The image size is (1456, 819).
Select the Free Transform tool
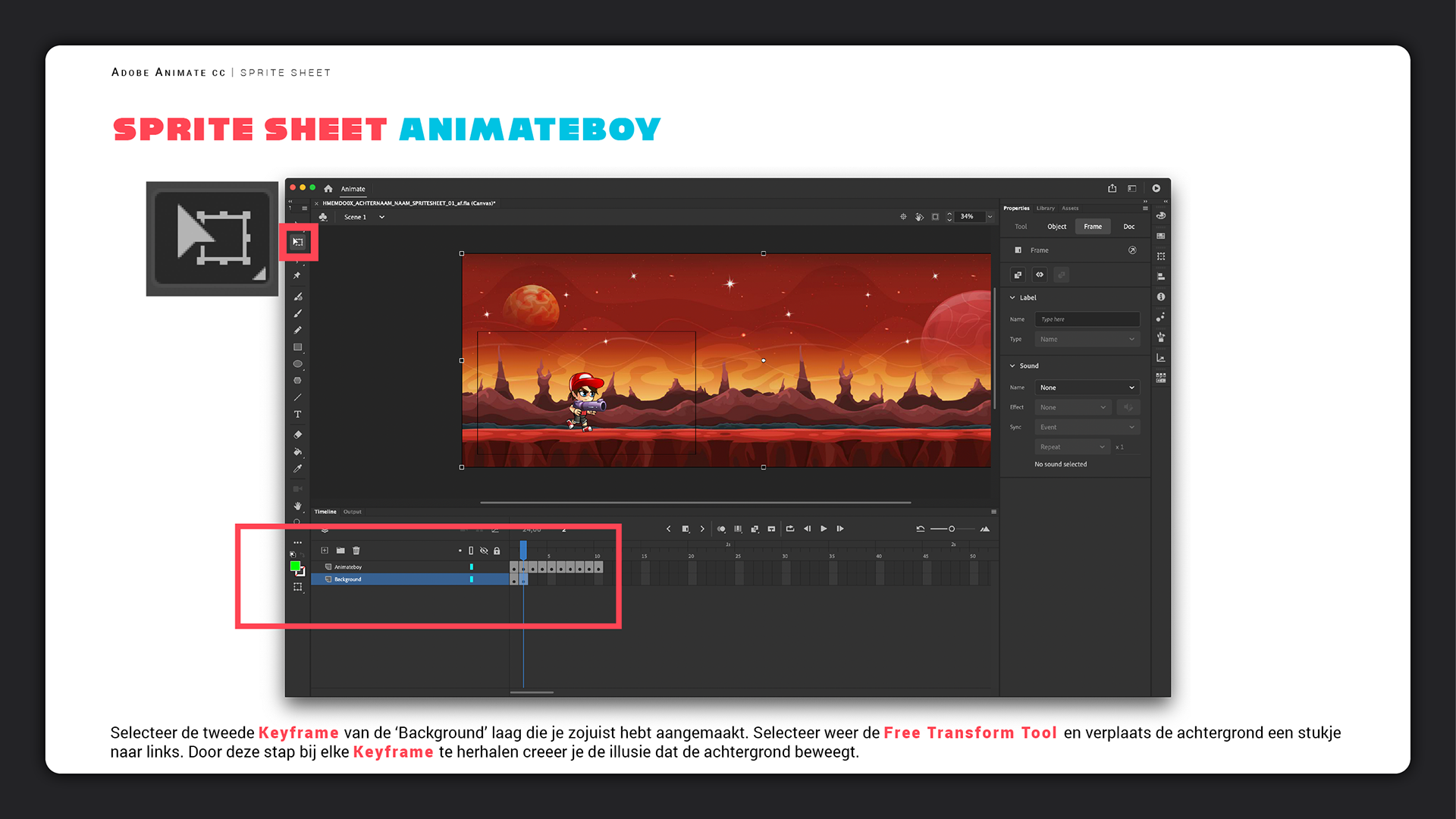coord(298,242)
